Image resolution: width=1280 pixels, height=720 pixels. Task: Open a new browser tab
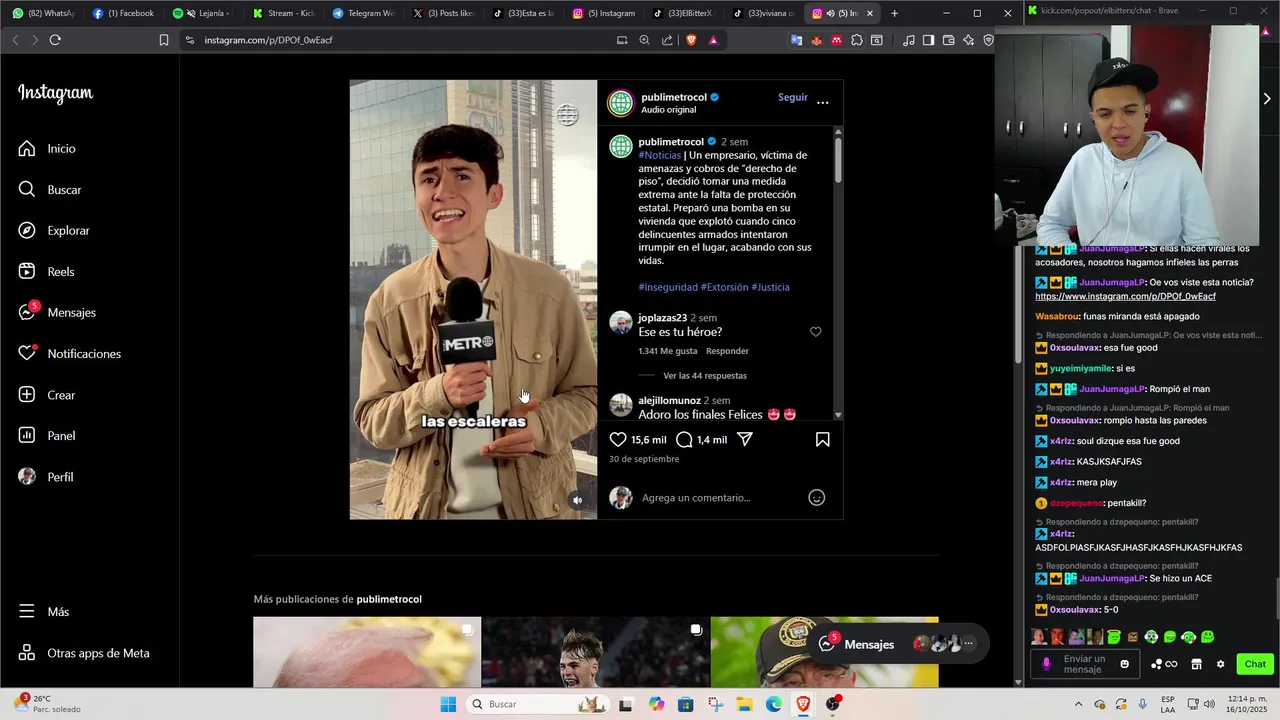click(894, 13)
